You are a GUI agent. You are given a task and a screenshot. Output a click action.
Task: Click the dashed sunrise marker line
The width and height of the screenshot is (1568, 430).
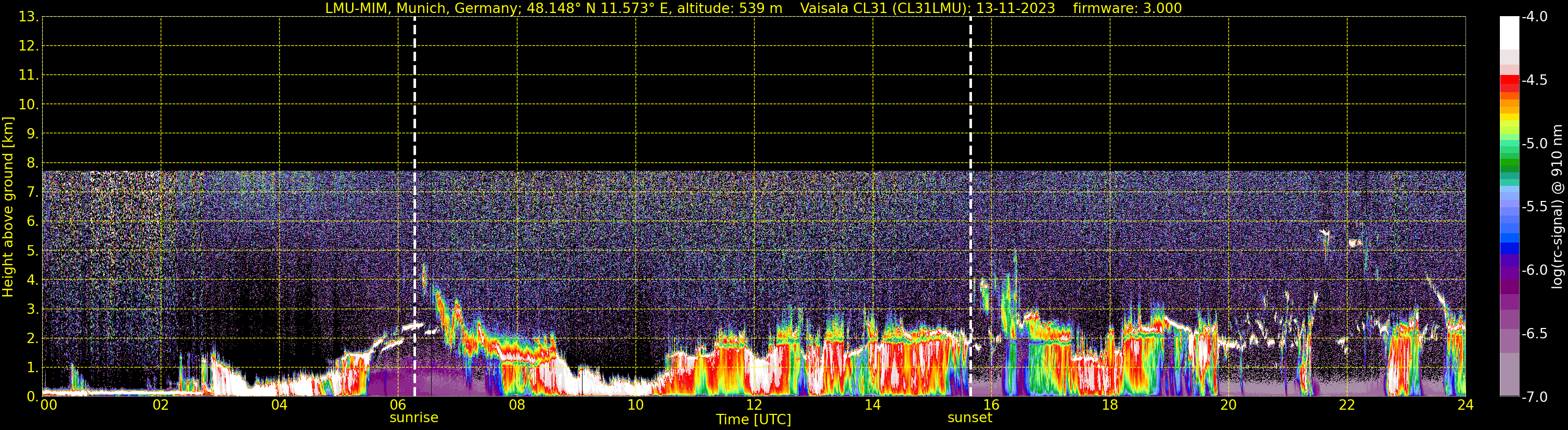coord(414,207)
